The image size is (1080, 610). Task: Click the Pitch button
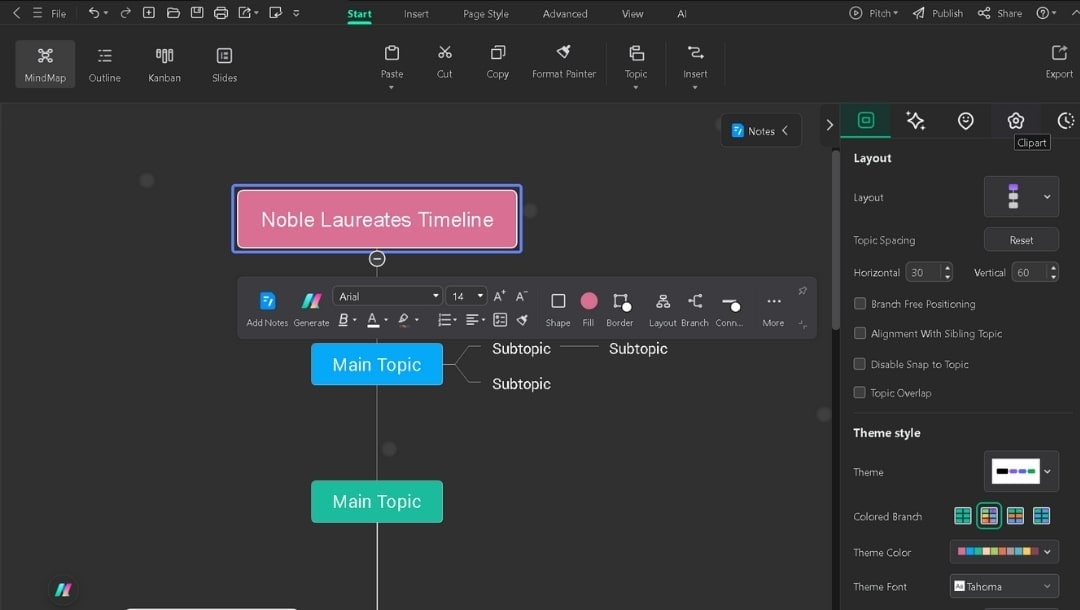pyautogui.click(x=873, y=13)
